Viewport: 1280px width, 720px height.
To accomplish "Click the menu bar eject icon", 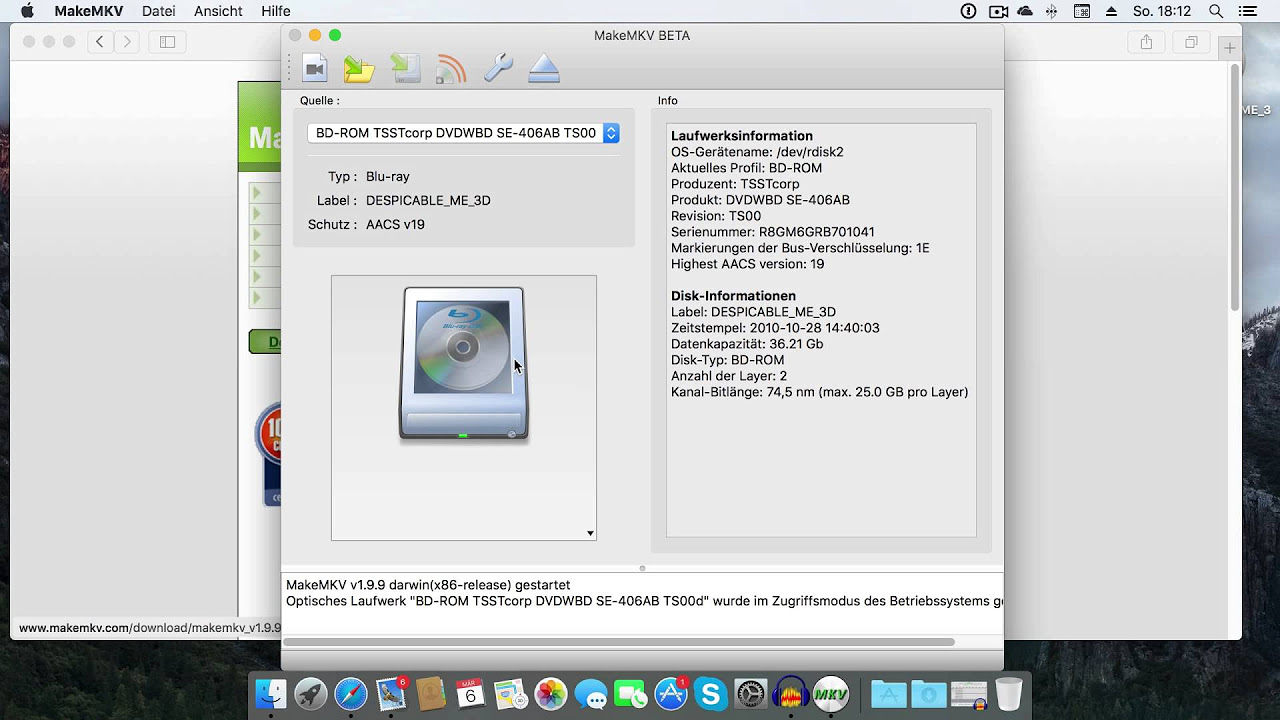I will (1109, 11).
